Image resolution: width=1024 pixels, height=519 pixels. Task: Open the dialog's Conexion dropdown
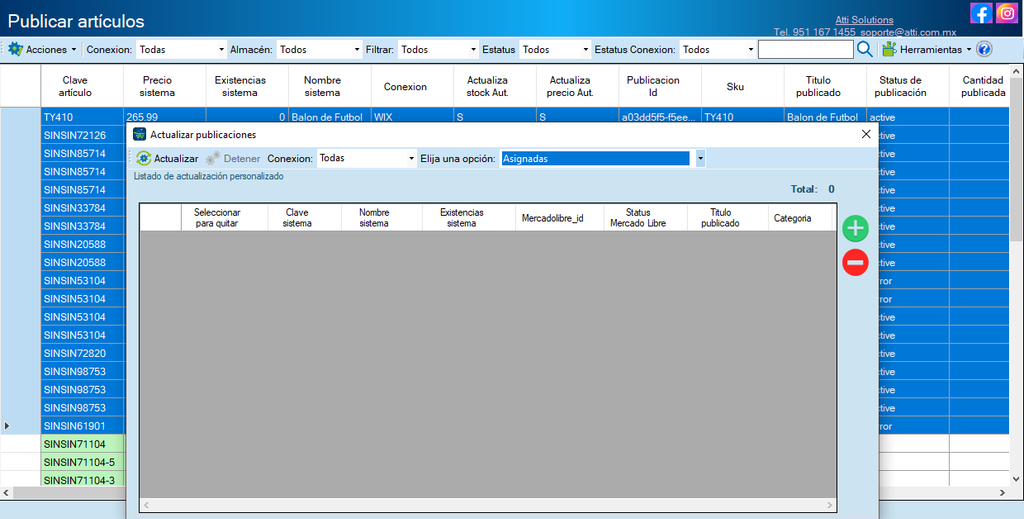click(366, 158)
